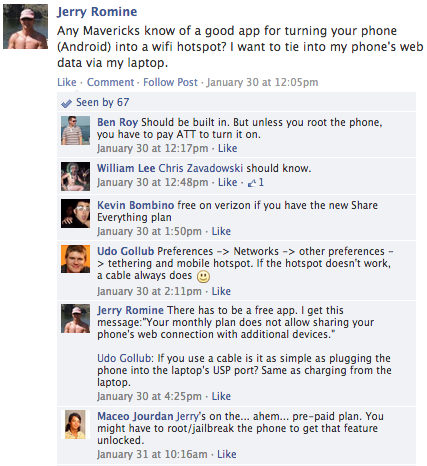Like Maceo Jourdan's comment
Screen dimensions: 427x466
click(x=227, y=454)
